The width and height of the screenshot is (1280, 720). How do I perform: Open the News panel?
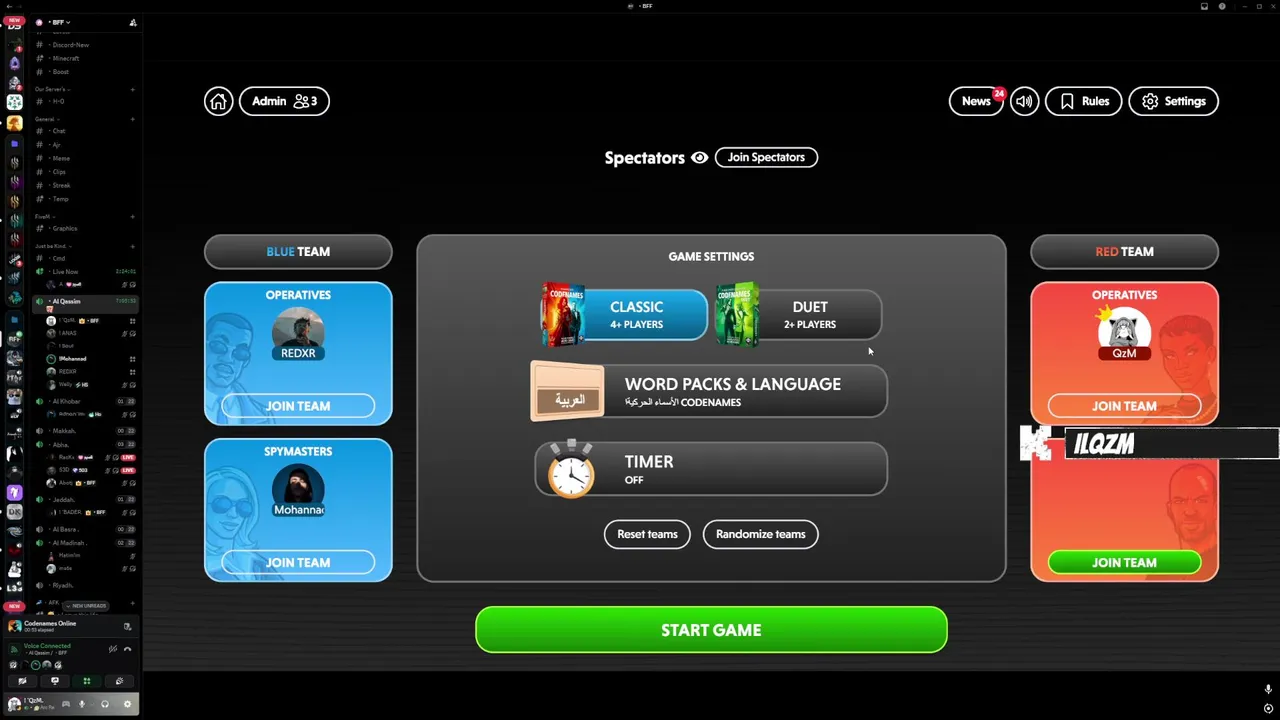tap(976, 101)
